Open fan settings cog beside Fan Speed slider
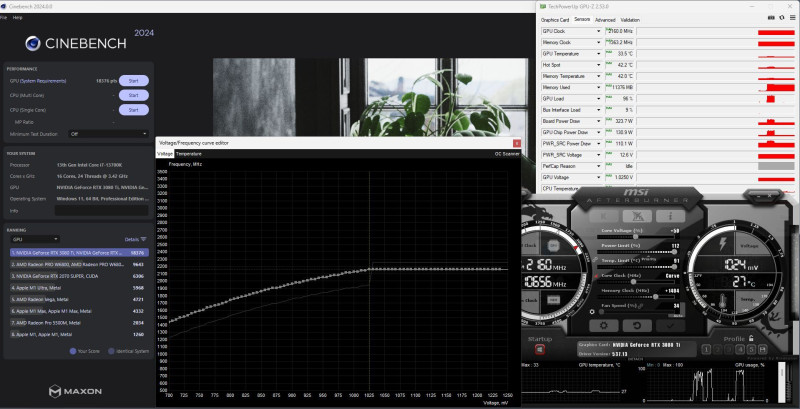This screenshot has height=409, width=800. (x=592, y=312)
